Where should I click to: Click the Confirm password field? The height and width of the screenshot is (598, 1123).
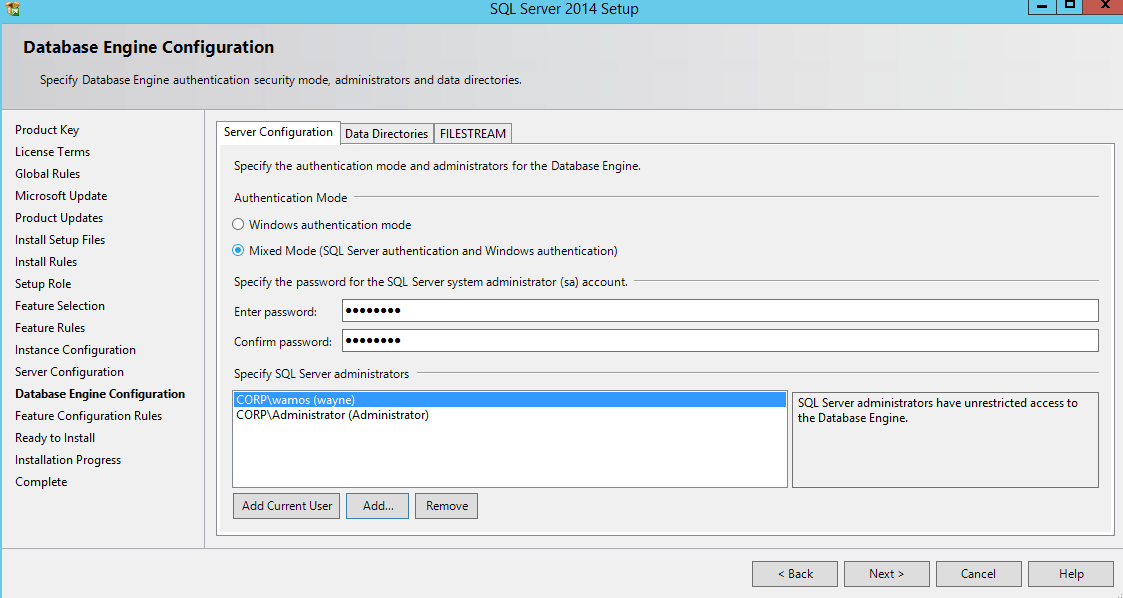(x=719, y=341)
